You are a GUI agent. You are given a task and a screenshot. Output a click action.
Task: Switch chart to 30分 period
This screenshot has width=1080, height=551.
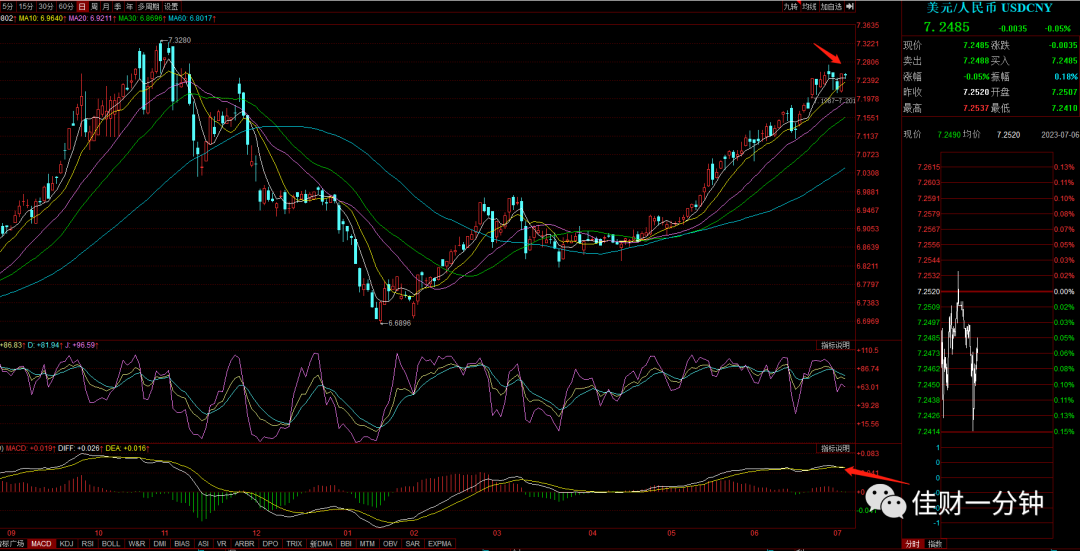(46, 6)
